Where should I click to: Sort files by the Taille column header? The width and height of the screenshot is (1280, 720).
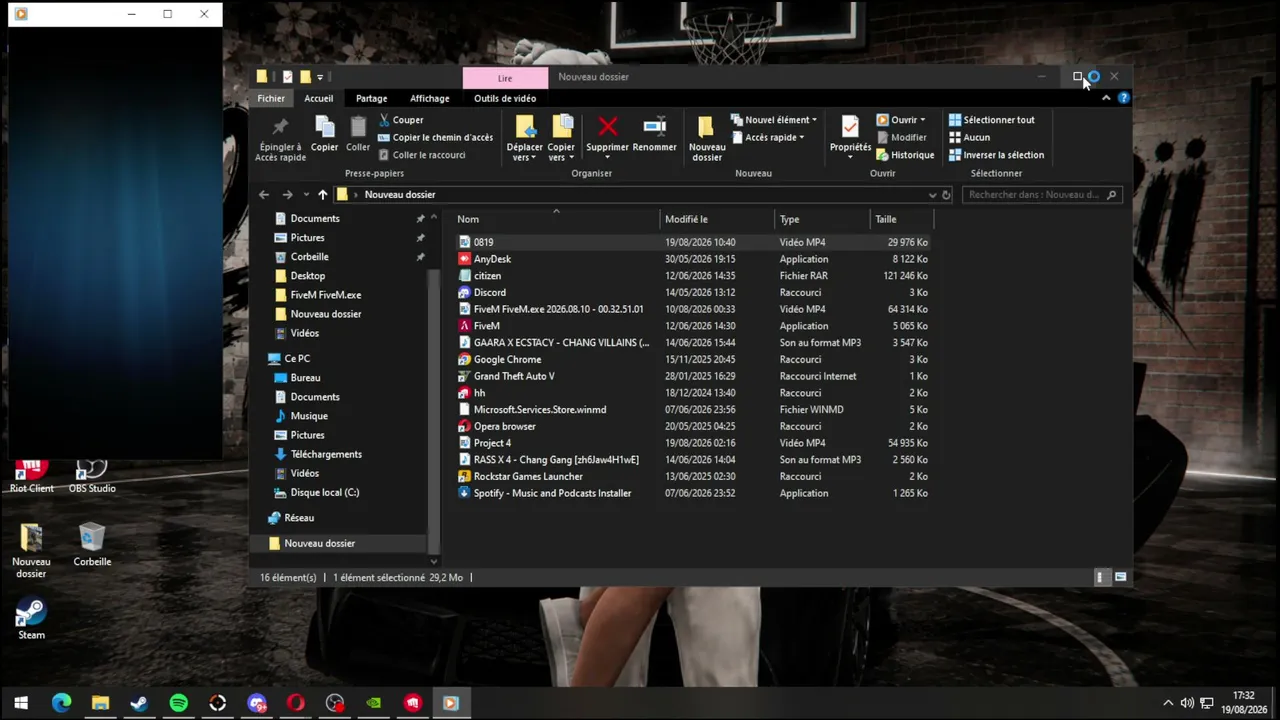[x=902, y=219]
